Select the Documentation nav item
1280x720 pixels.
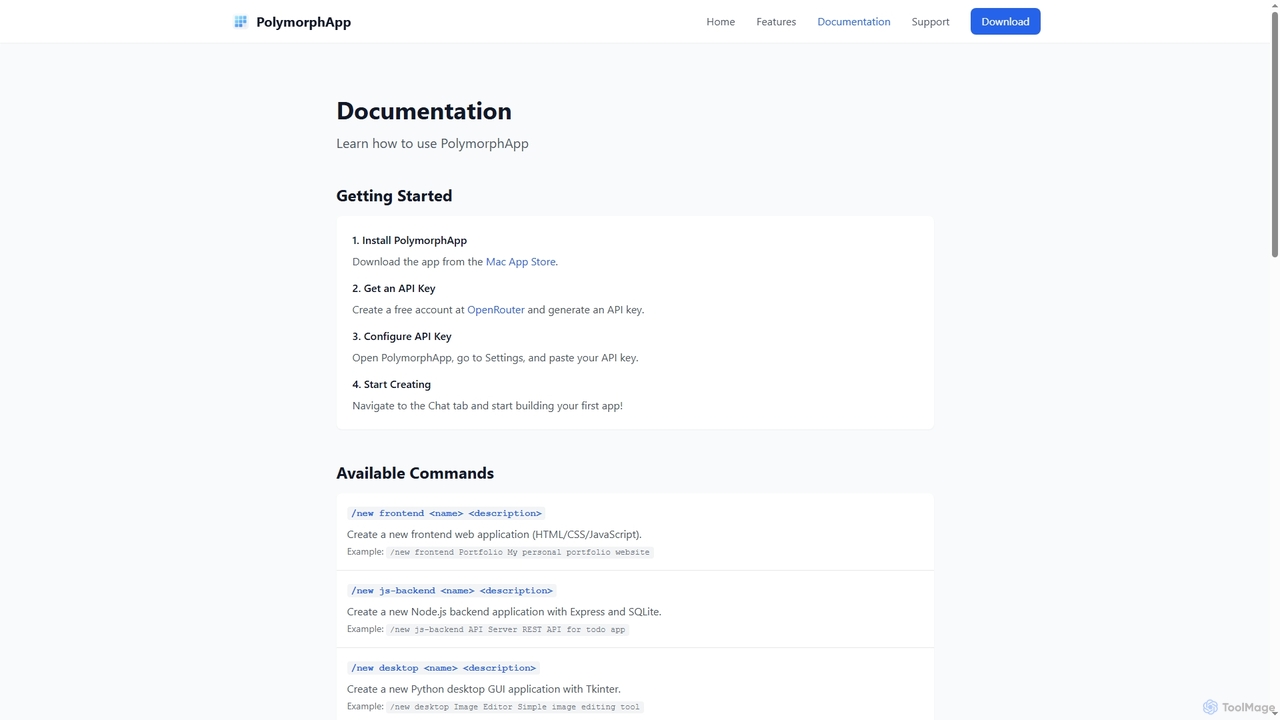853,22
